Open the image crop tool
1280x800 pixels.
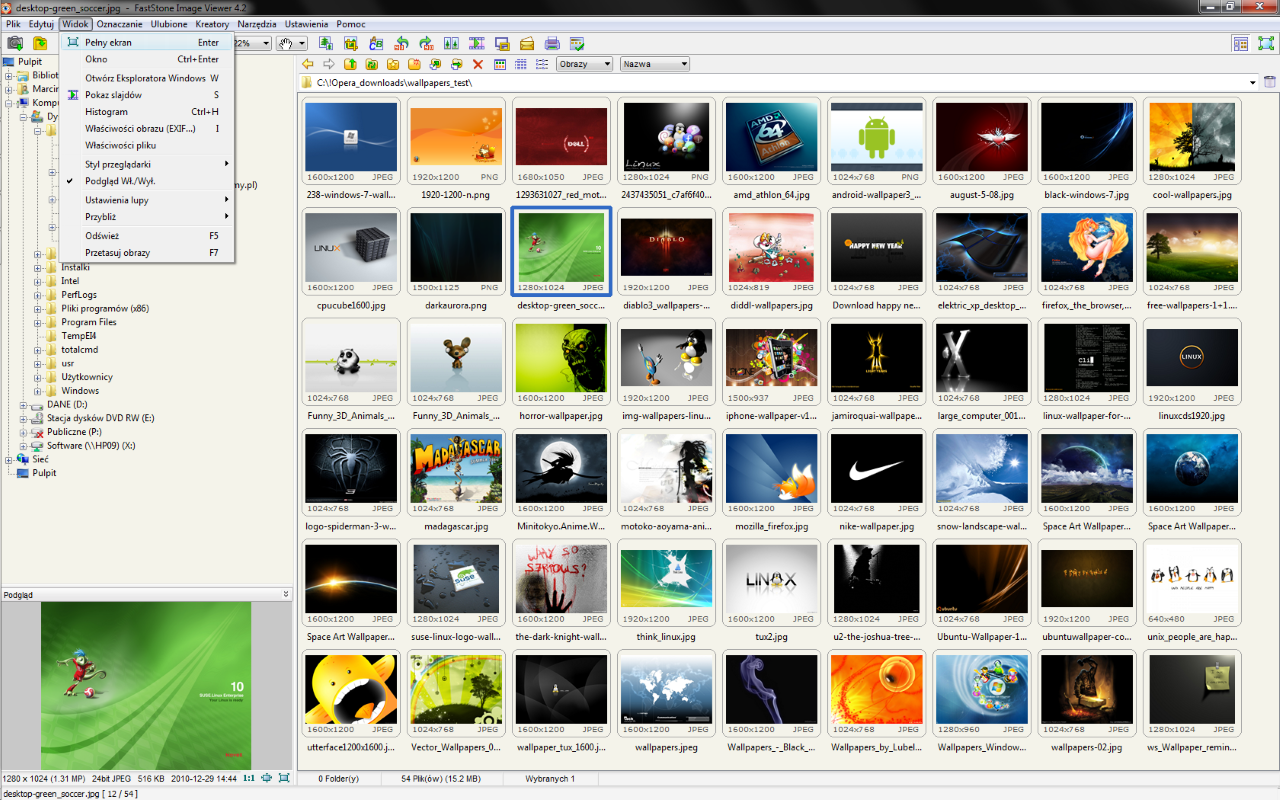351,43
